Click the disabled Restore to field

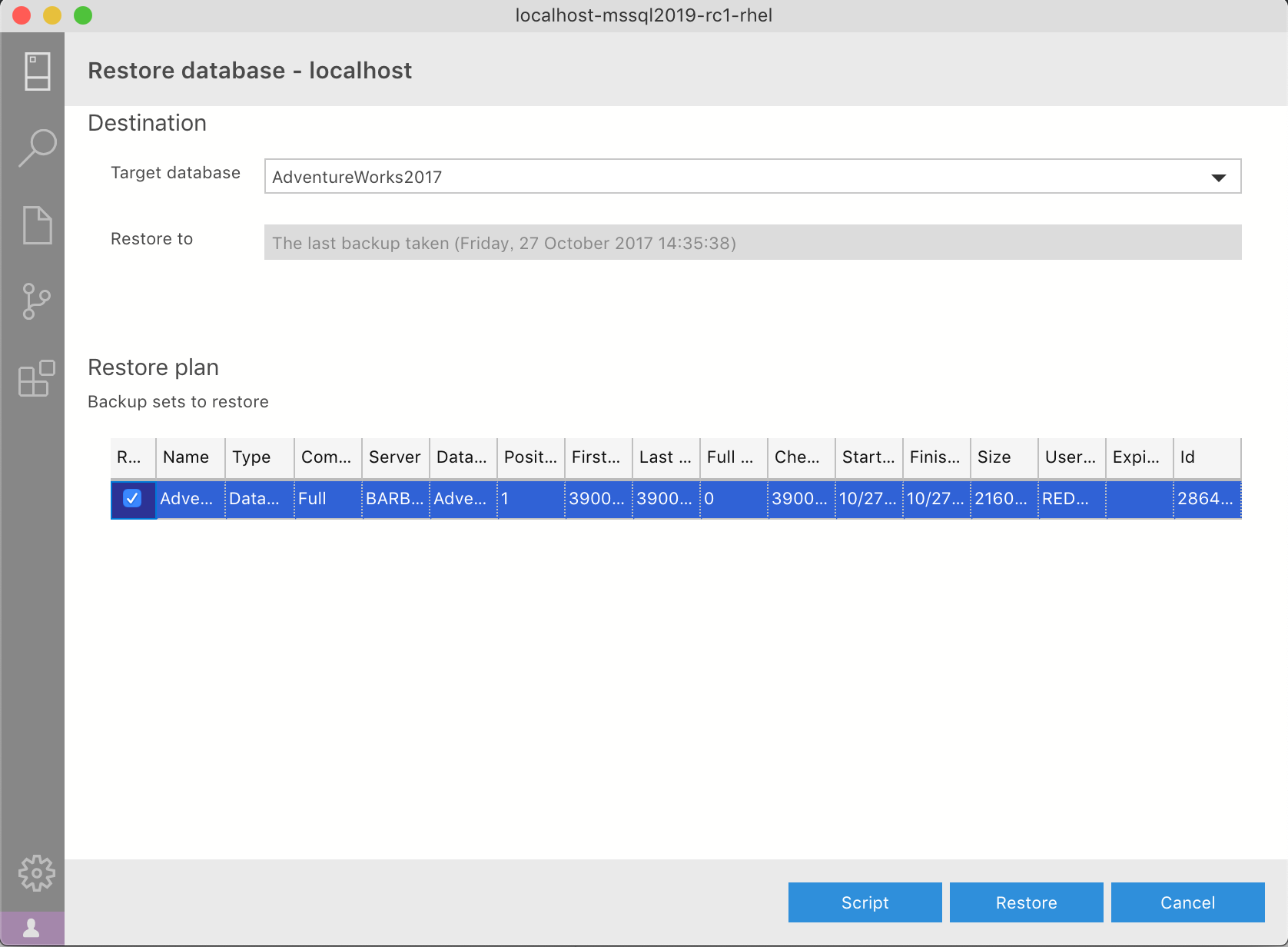tap(752, 243)
